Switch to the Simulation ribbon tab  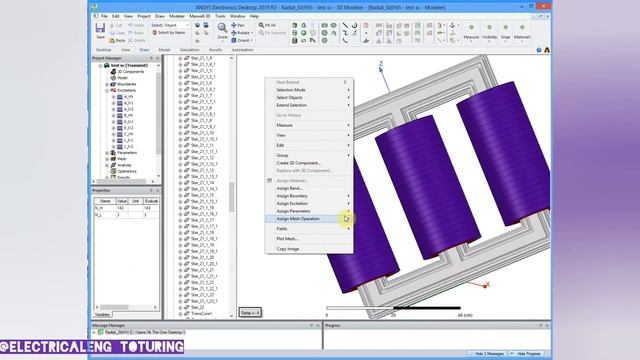click(x=190, y=50)
